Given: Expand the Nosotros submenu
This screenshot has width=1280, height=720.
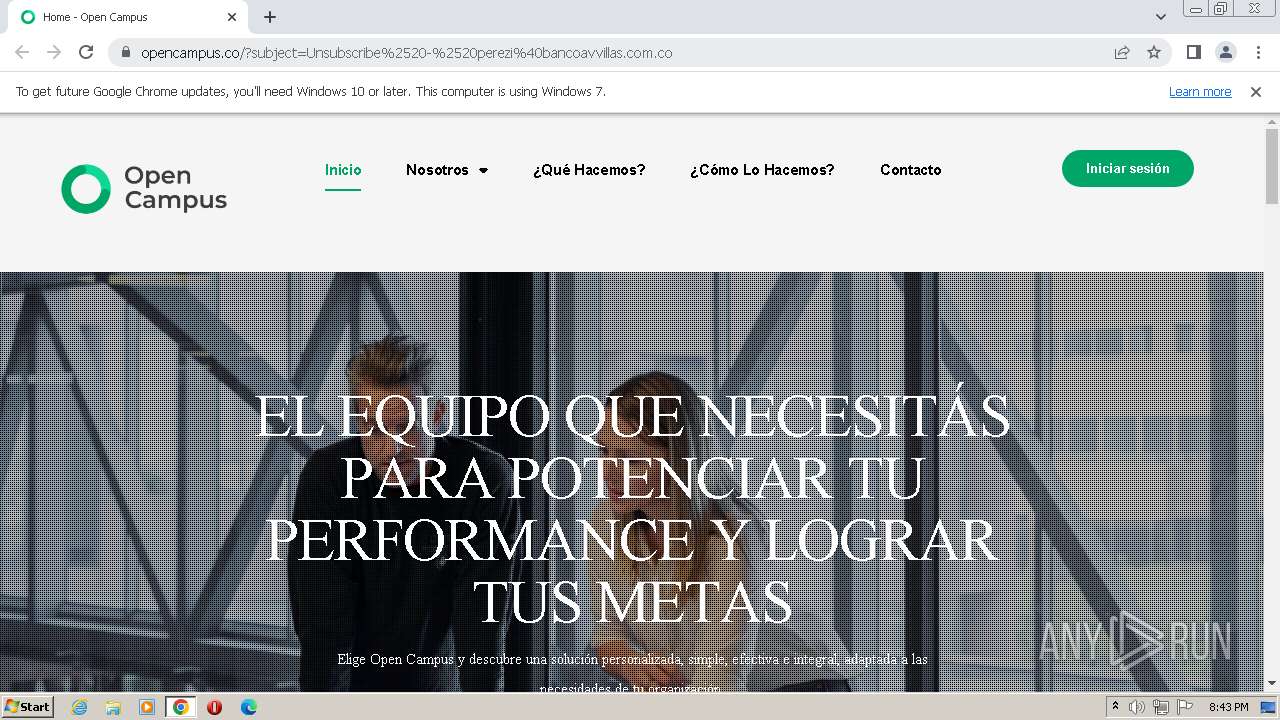Looking at the screenshot, I should coord(483,171).
